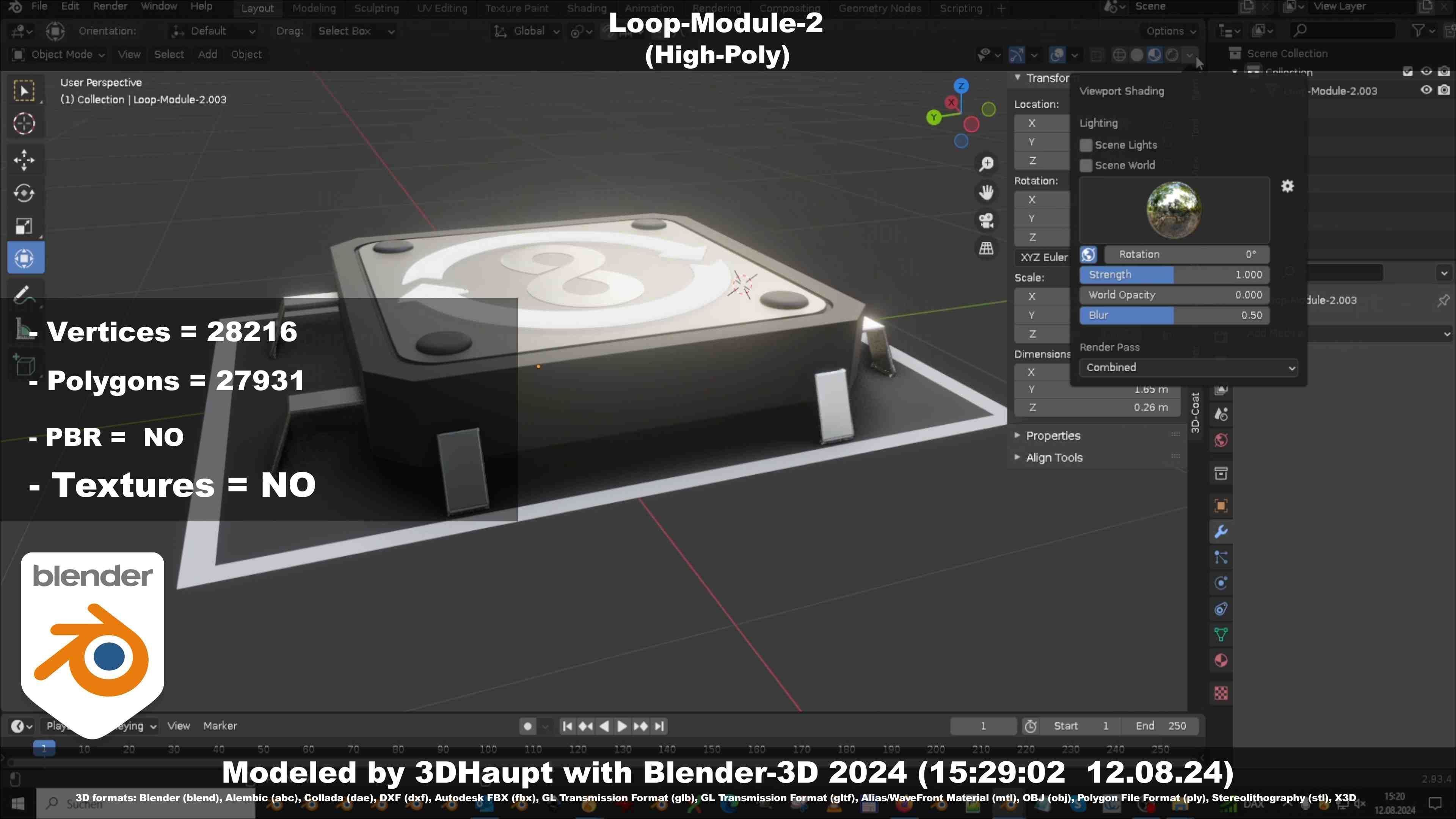Expand the Properties panel in sidebar
Screen dimensions: 1456x819
tap(1053, 436)
